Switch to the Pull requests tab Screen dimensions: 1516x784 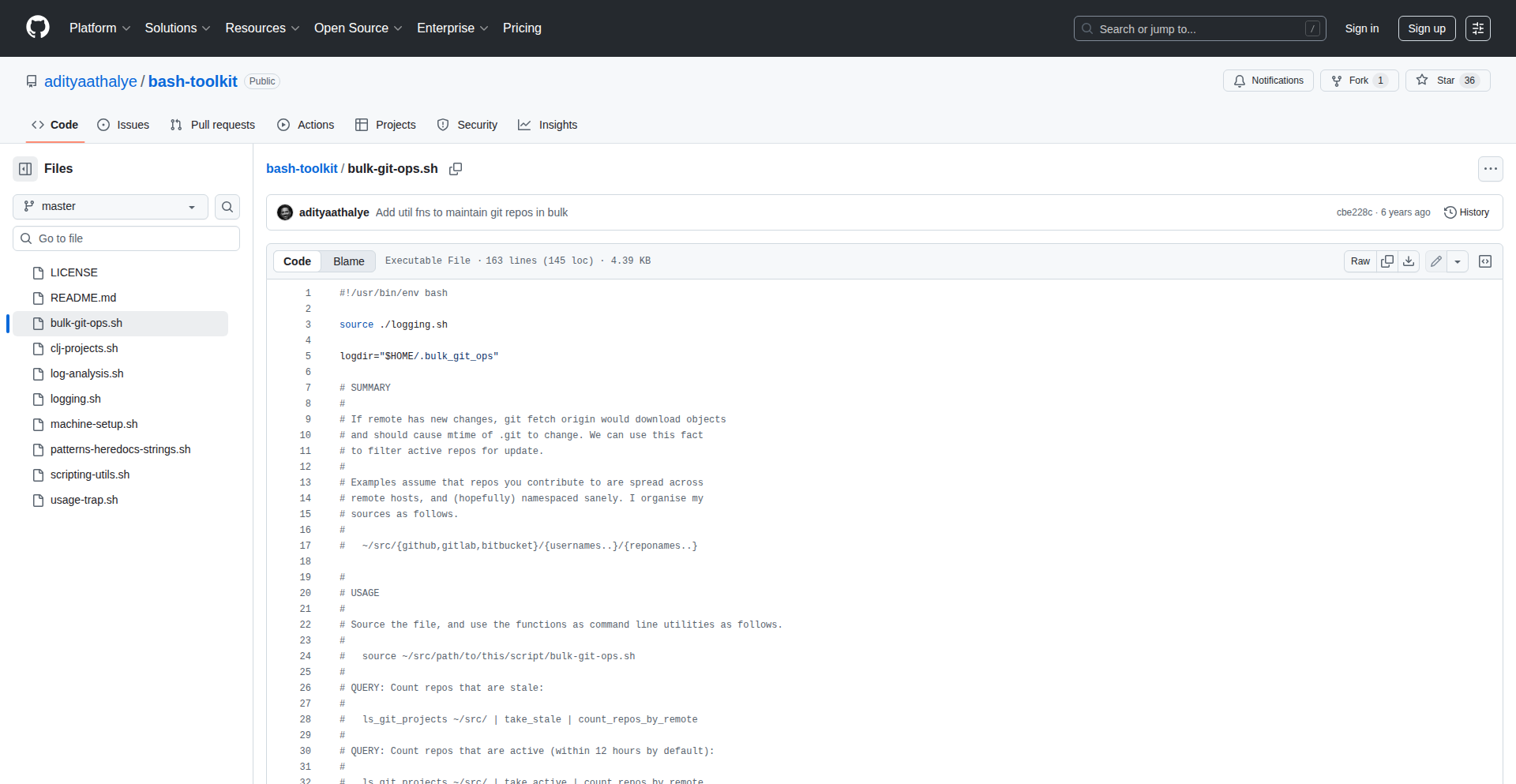[x=212, y=125]
